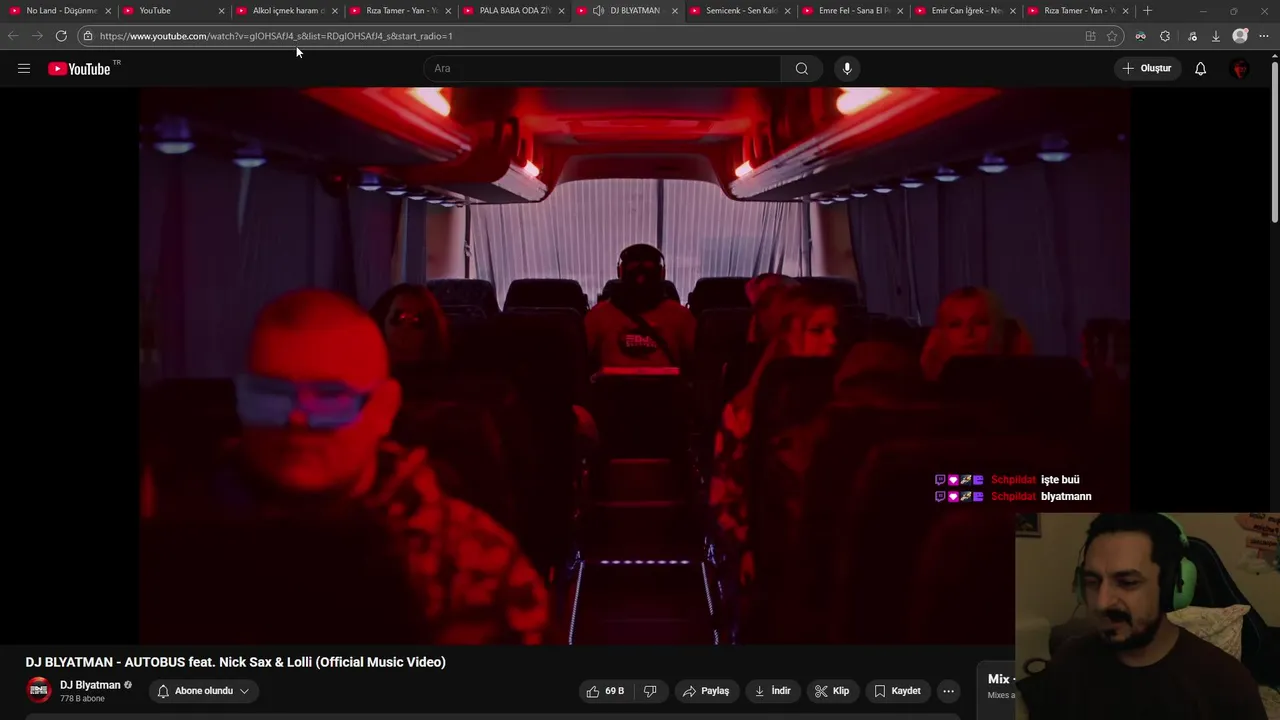Viewport: 1280px width, 720px height.
Task: Open a new browser tab
Action: (x=1147, y=11)
